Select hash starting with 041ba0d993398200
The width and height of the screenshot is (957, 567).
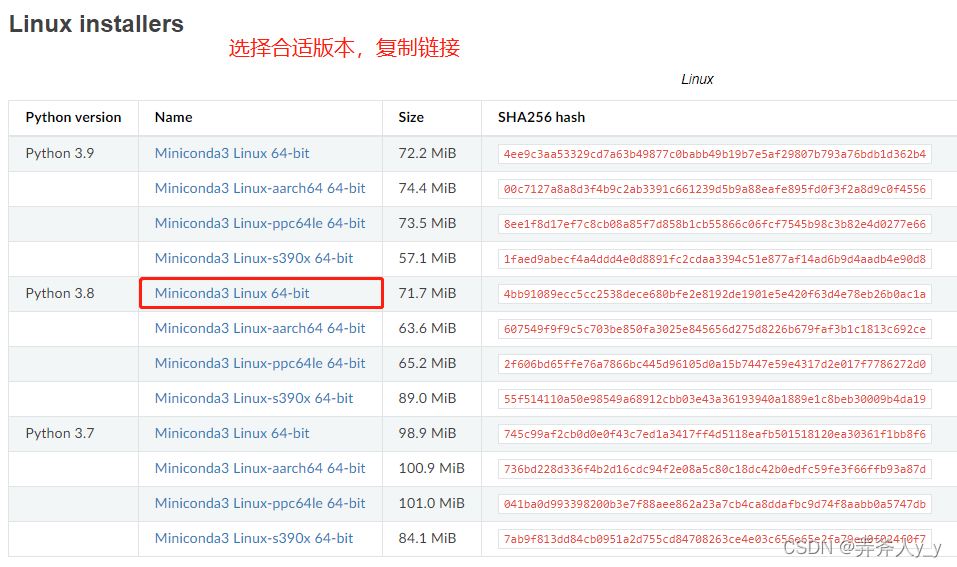[x=715, y=504]
